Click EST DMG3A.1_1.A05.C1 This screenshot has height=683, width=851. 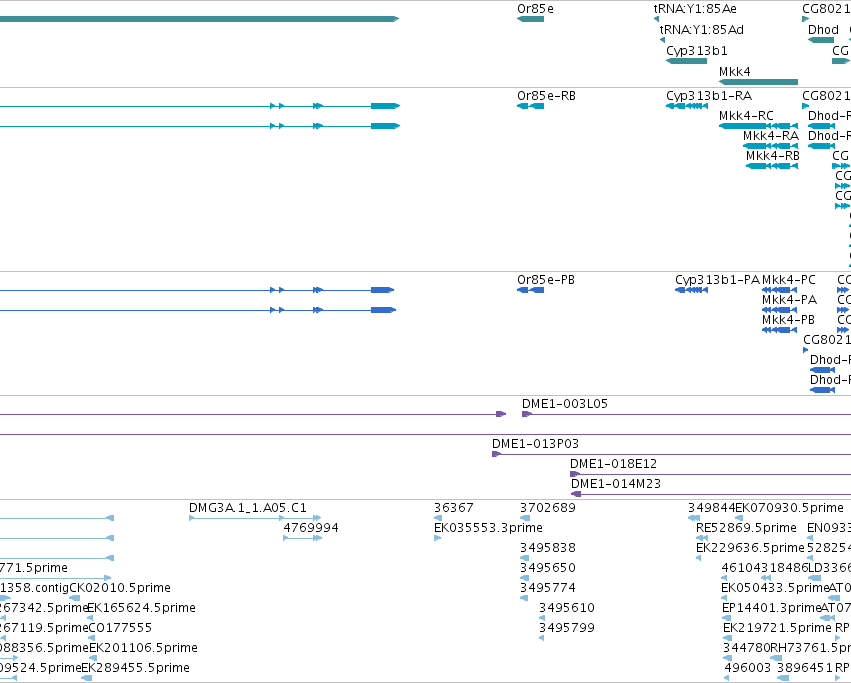point(255,518)
